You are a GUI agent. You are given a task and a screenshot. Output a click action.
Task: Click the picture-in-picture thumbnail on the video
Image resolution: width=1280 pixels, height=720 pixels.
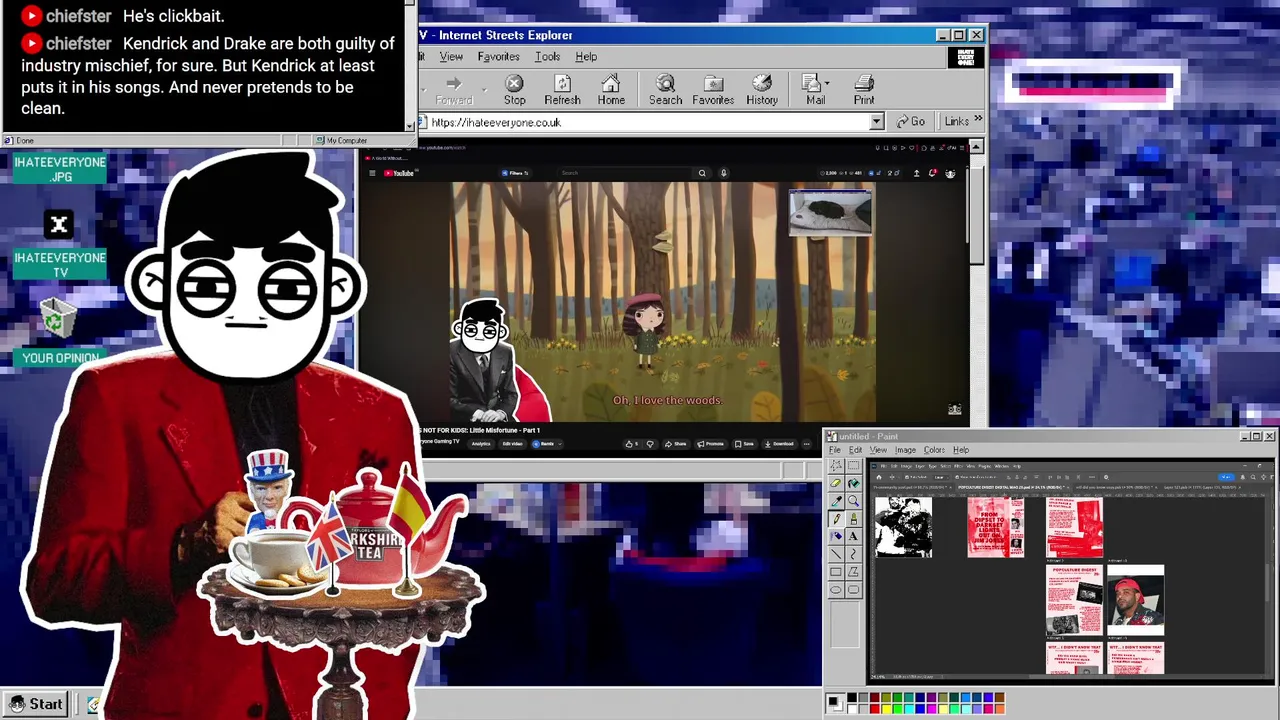point(830,212)
